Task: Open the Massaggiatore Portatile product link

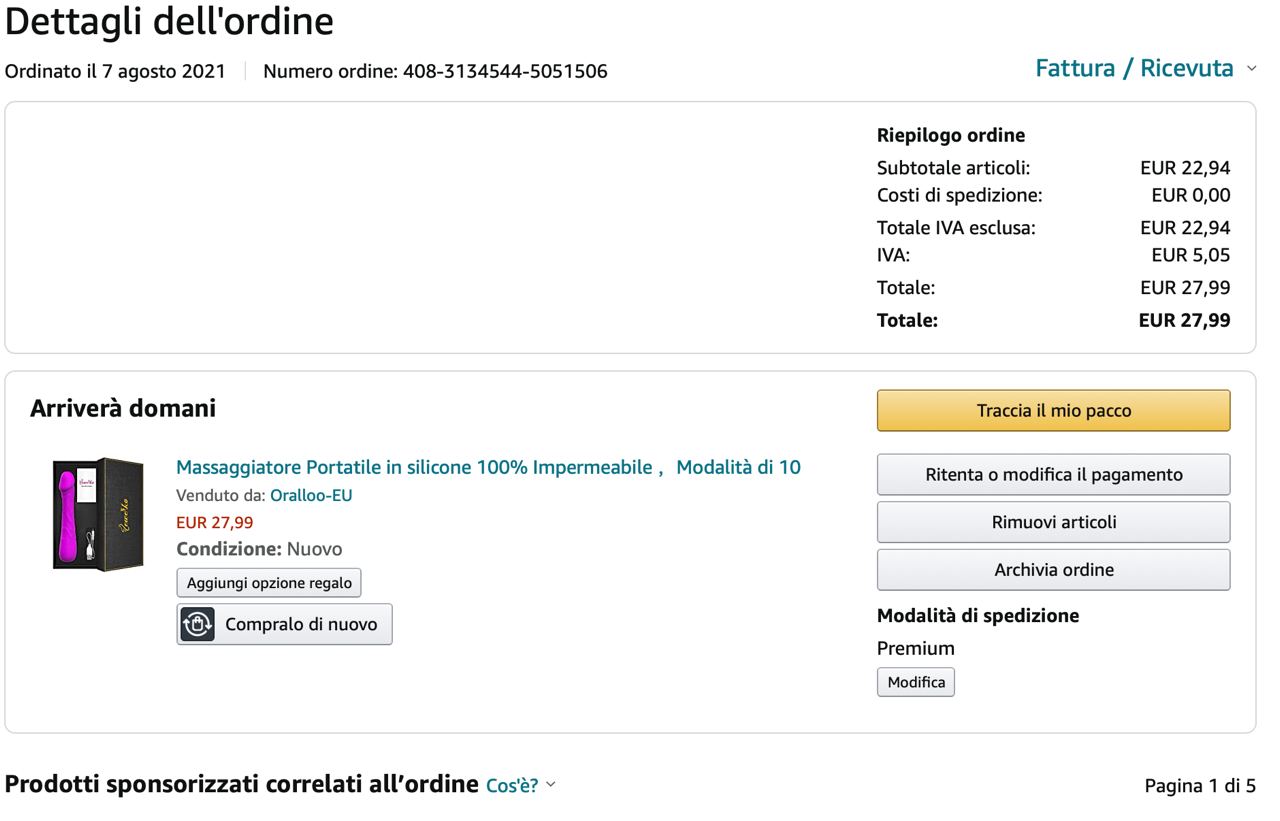Action: tap(488, 467)
